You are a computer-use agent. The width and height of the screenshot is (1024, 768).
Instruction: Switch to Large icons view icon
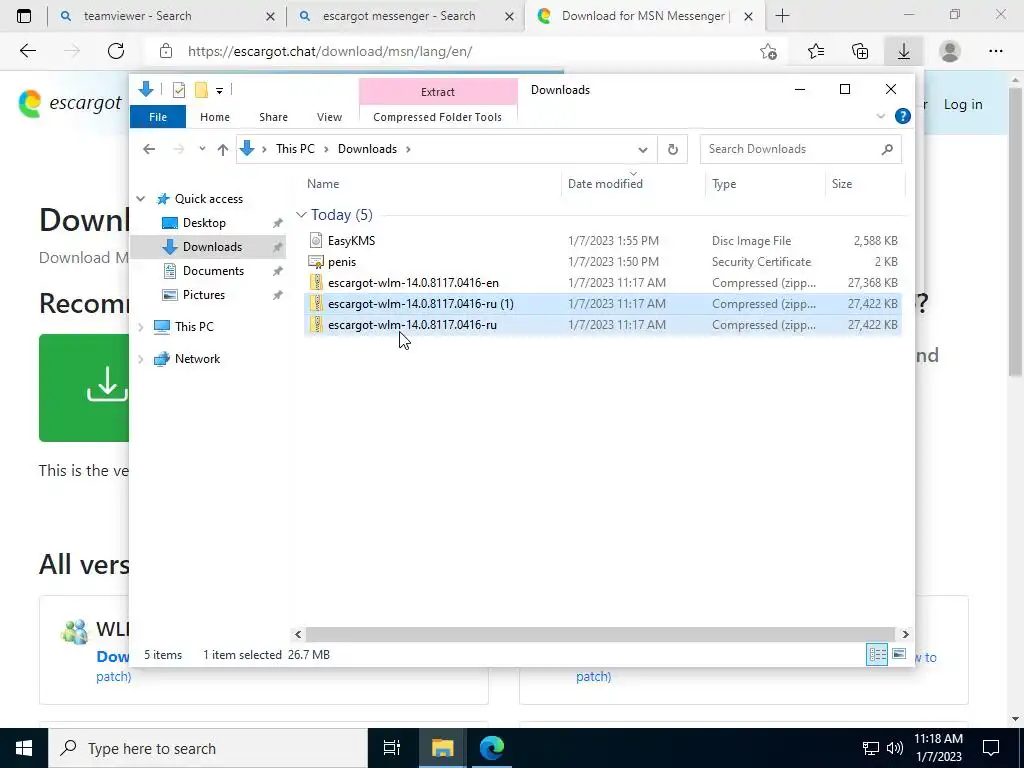coord(899,654)
